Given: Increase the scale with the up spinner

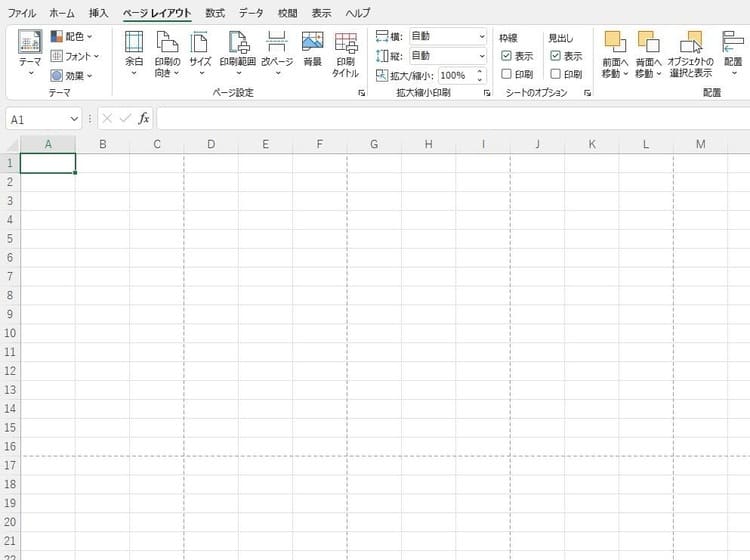Looking at the screenshot, I should (480, 71).
